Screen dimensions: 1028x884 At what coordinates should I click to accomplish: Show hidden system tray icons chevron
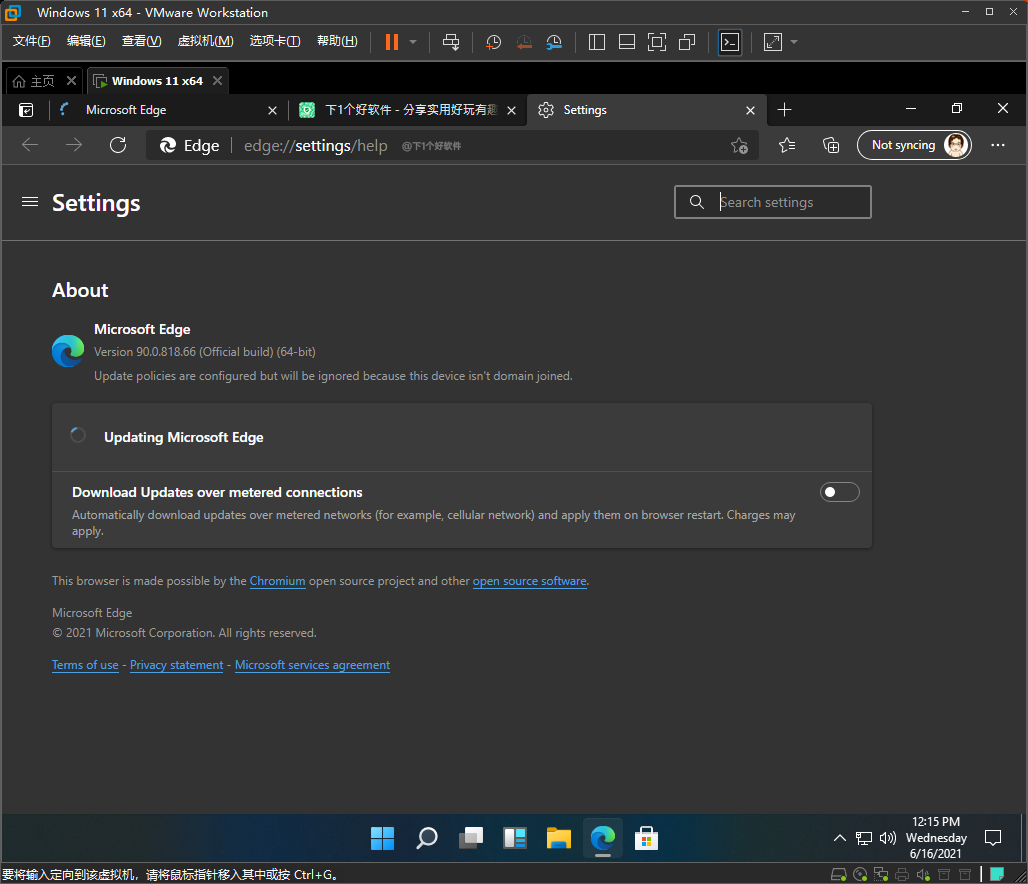pyautogui.click(x=840, y=838)
